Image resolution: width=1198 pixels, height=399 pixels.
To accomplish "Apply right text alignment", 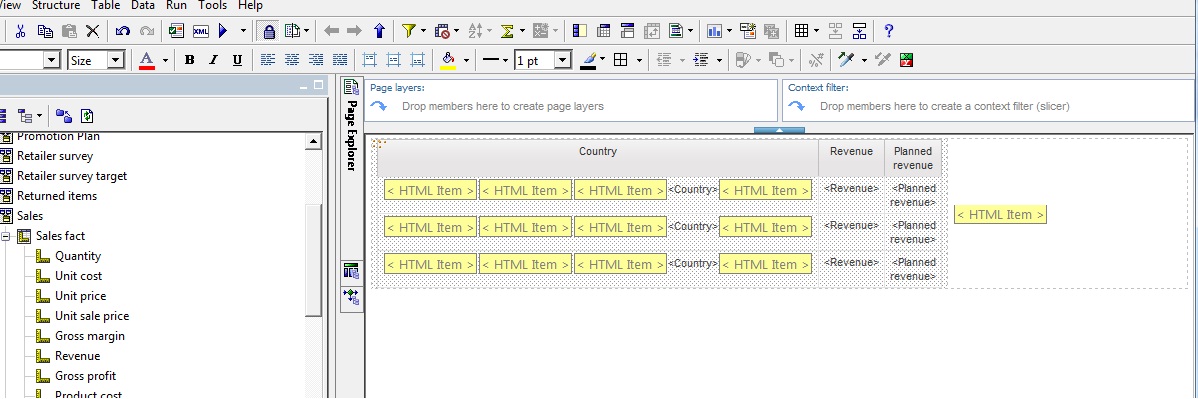I will coord(316,60).
